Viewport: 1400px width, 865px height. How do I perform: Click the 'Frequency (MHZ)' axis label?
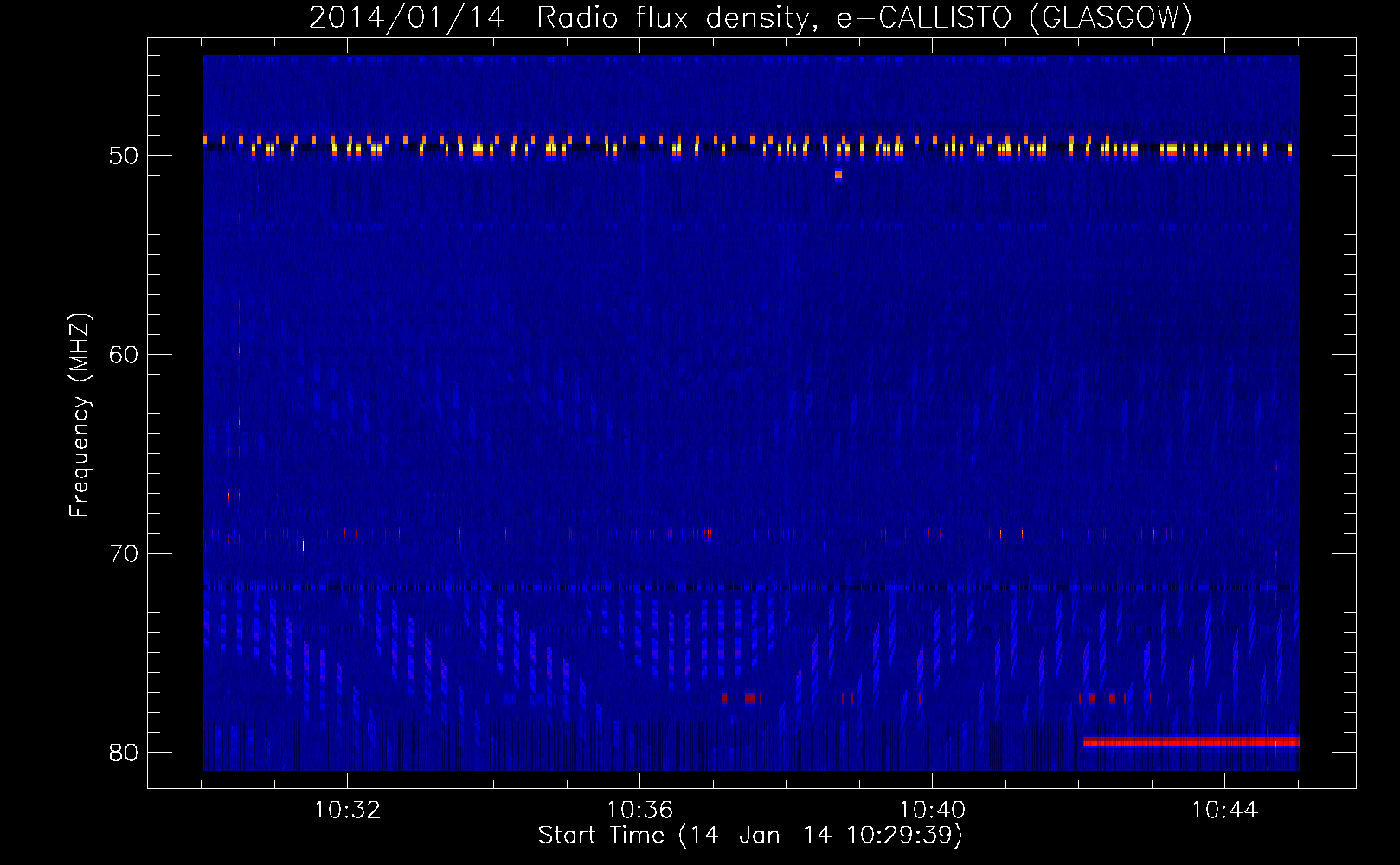(x=79, y=415)
